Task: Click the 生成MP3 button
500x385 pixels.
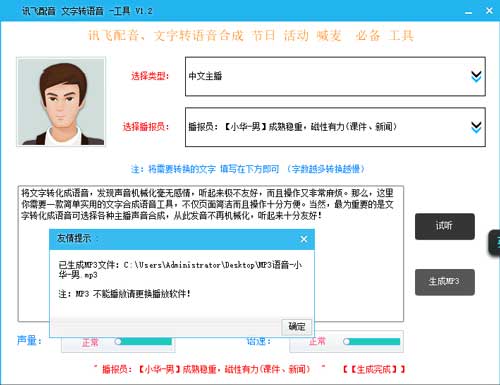Action: [x=445, y=282]
